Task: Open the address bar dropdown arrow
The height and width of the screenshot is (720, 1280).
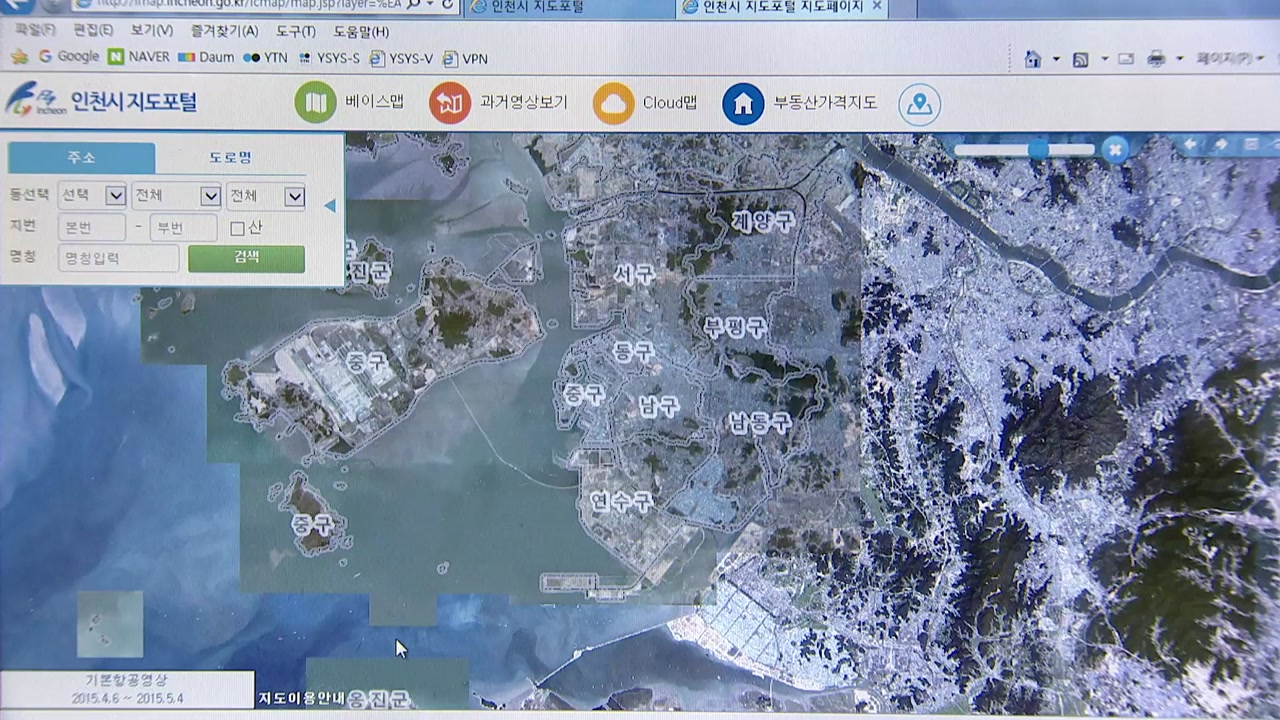Action: pyautogui.click(x=429, y=5)
